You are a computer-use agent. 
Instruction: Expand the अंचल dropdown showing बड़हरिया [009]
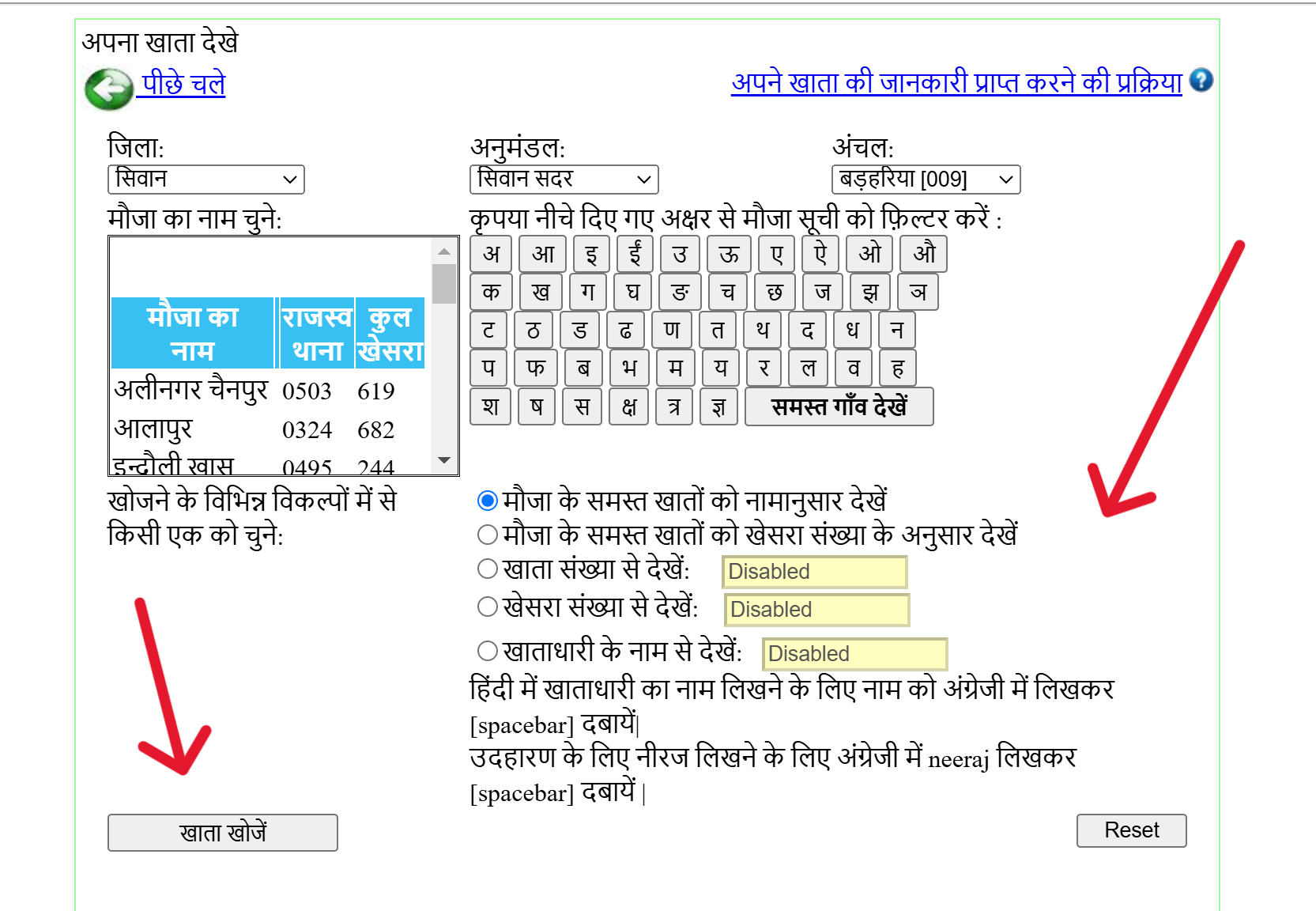click(x=926, y=180)
